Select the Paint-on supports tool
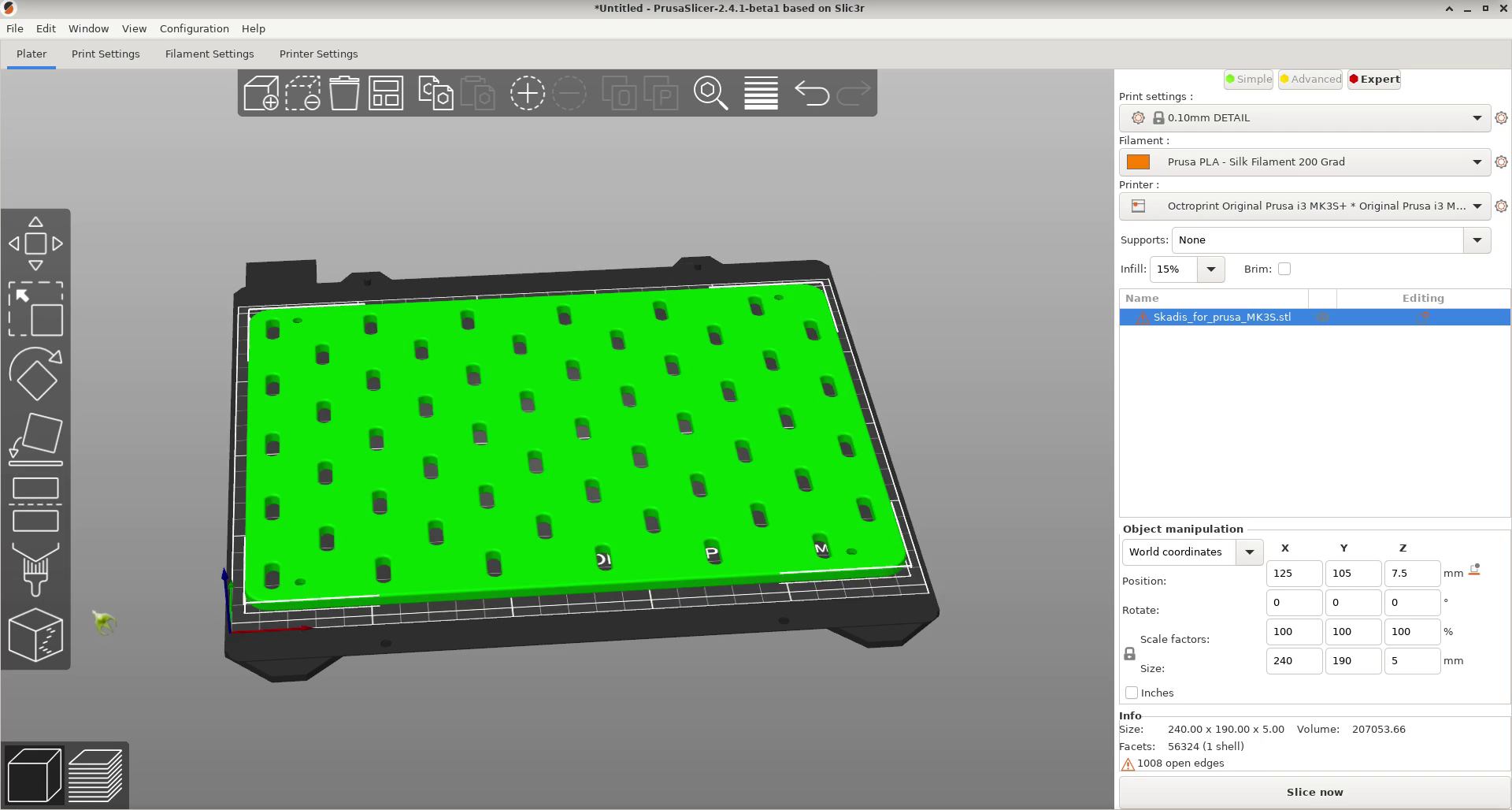Screen dimensions: 1512x810 (35, 569)
